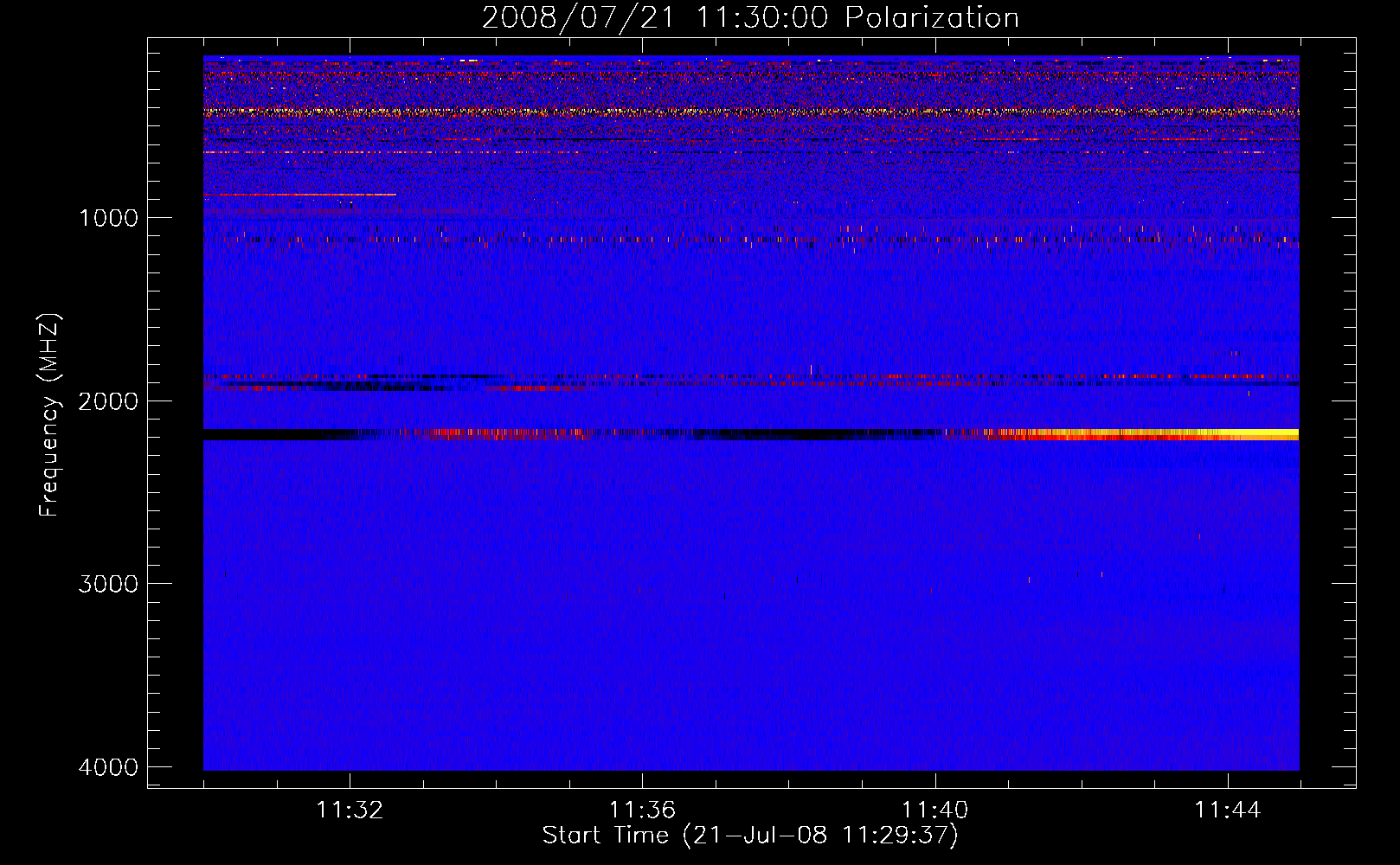Select the 3000 frequency tick label
The height and width of the screenshot is (865, 1400).
(x=108, y=584)
